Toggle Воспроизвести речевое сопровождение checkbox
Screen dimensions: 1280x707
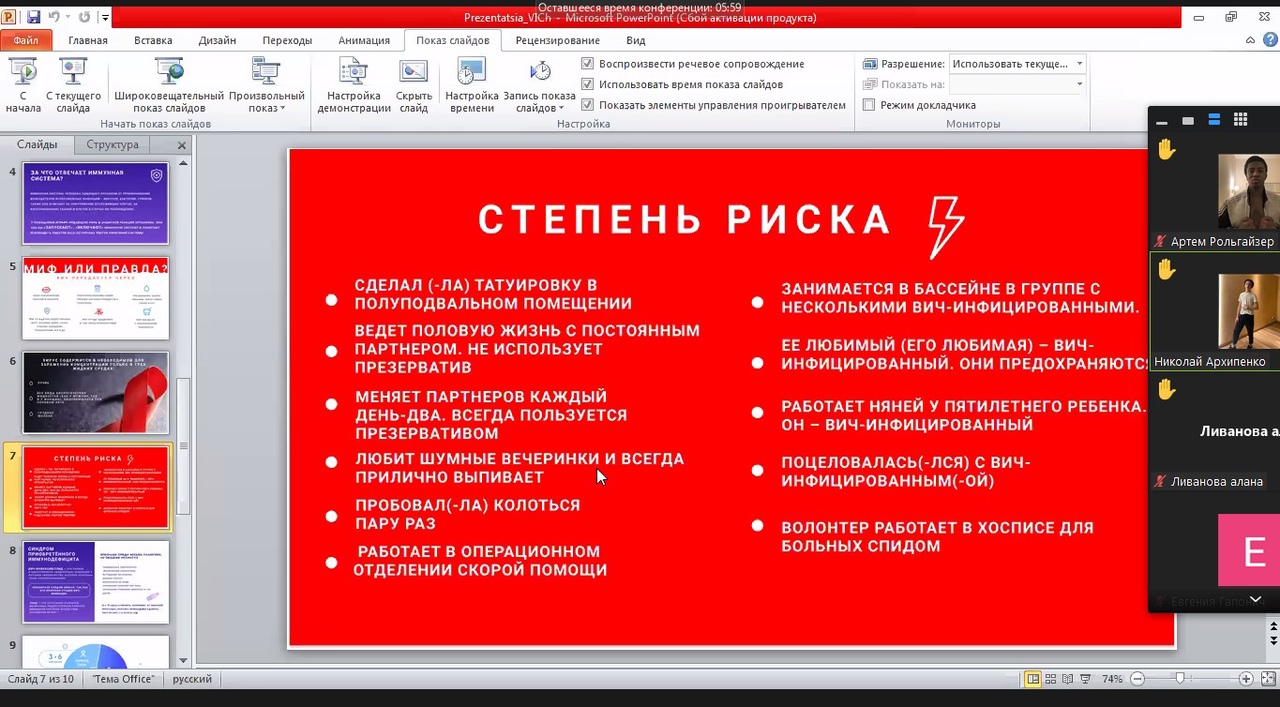[x=588, y=64]
